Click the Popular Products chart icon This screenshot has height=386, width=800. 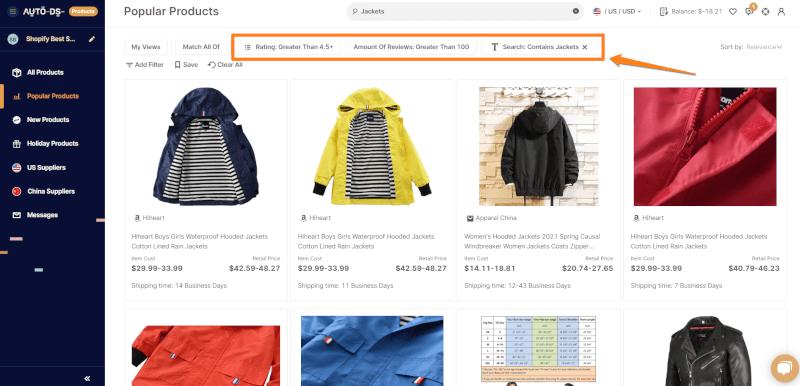tap(16, 96)
